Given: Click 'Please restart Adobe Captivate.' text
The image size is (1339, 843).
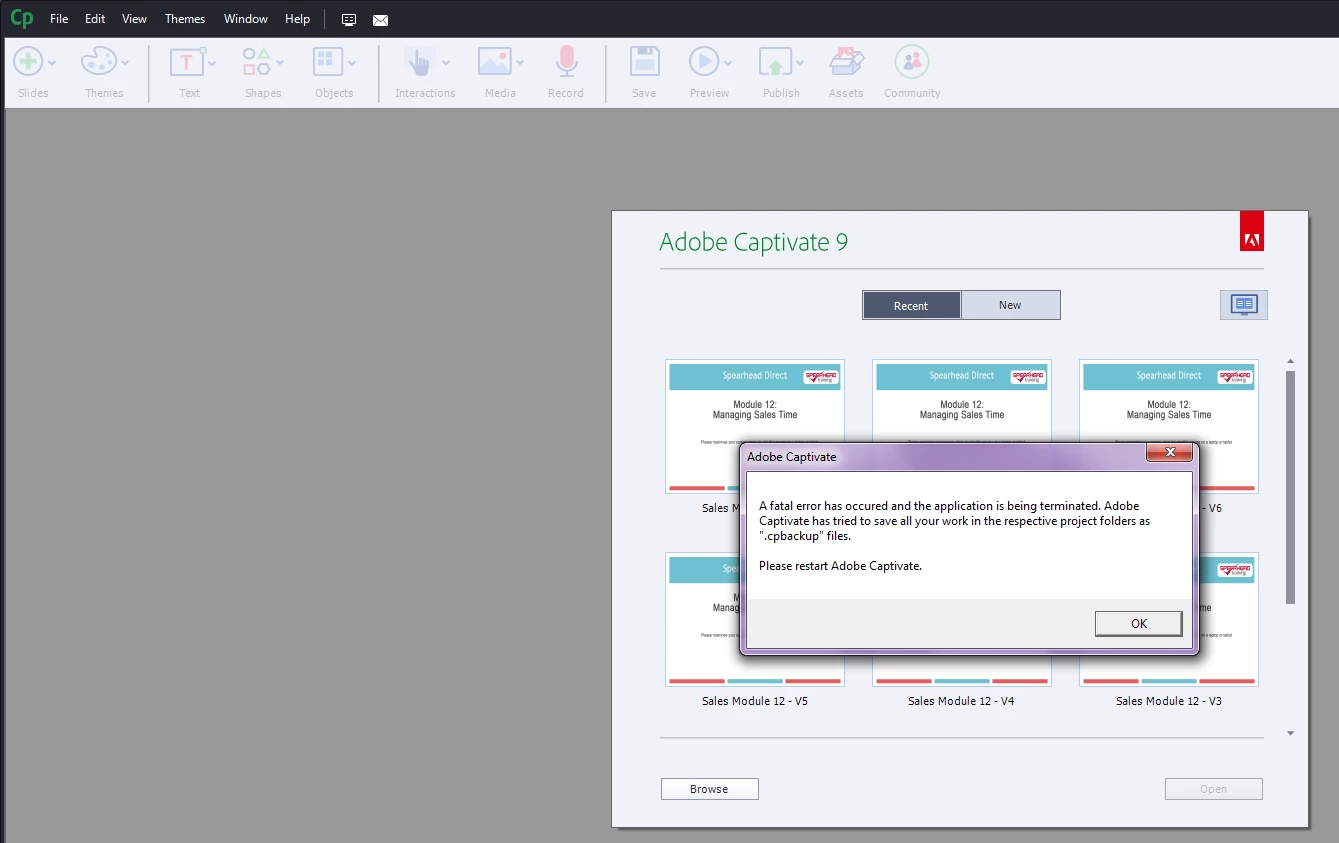Looking at the screenshot, I should click(x=840, y=566).
